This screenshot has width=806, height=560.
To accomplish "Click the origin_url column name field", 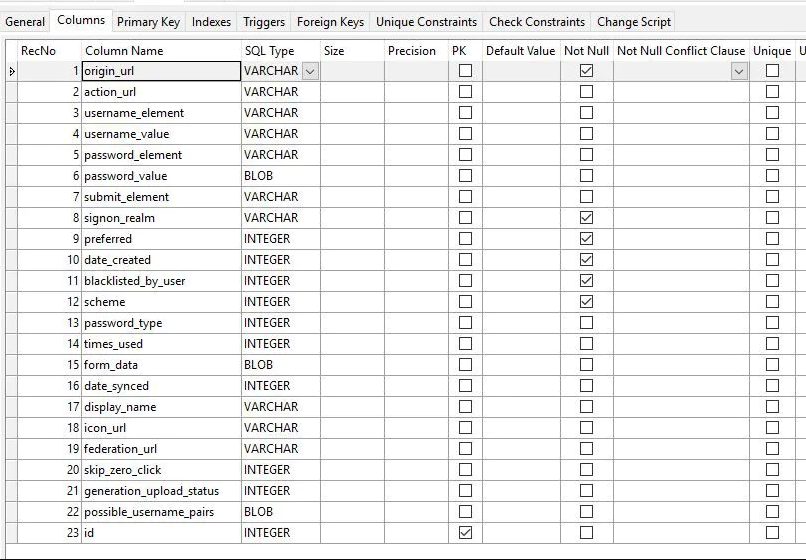I will click(160, 71).
